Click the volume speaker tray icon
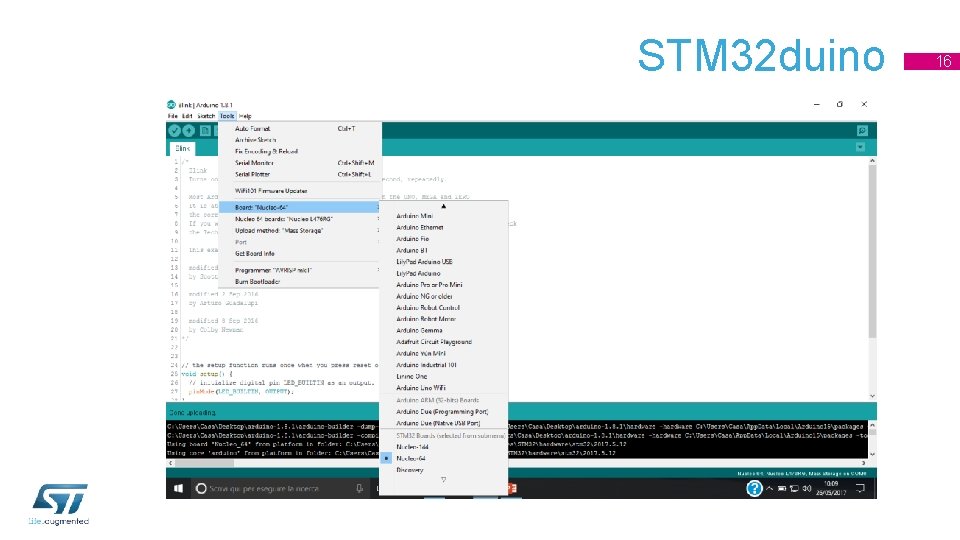Image resolution: width=960 pixels, height=540 pixels. [807, 489]
